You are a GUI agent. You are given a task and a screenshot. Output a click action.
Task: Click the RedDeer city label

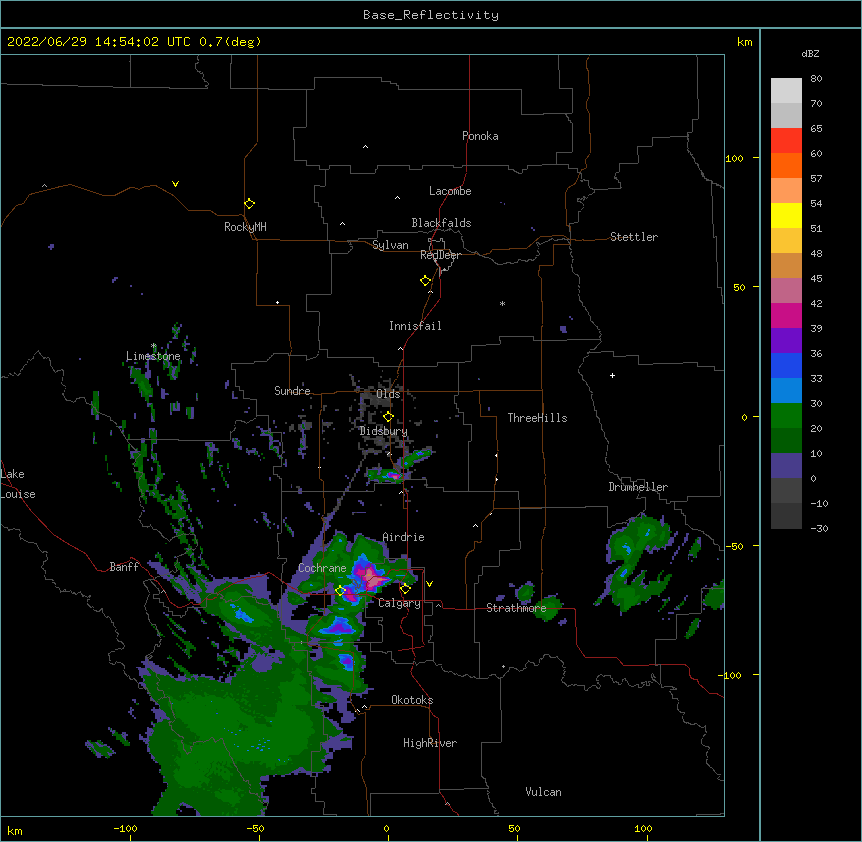pos(440,255)
